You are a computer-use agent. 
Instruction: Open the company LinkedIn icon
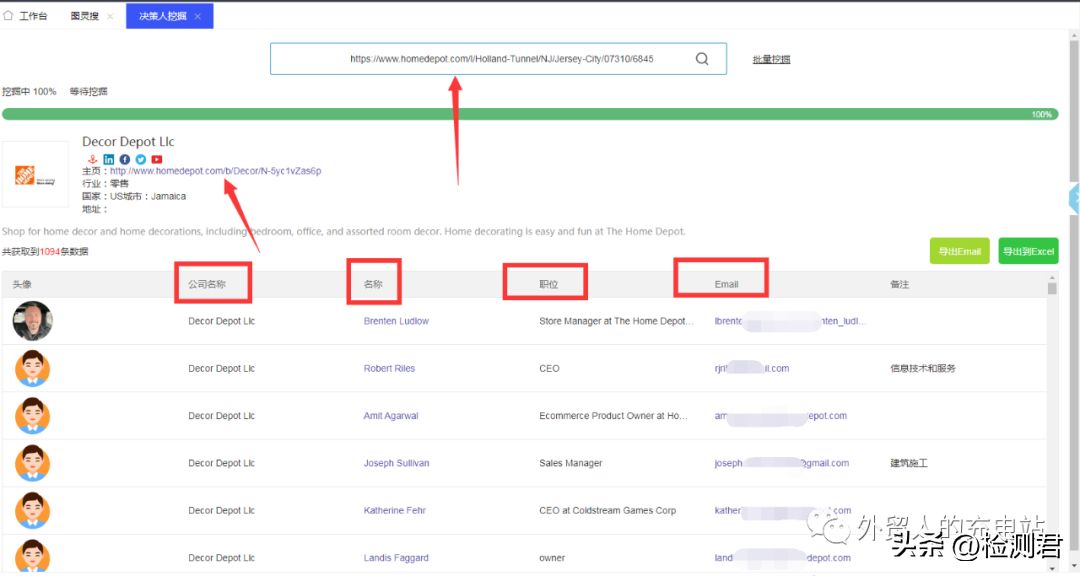(x=109, y=159)
